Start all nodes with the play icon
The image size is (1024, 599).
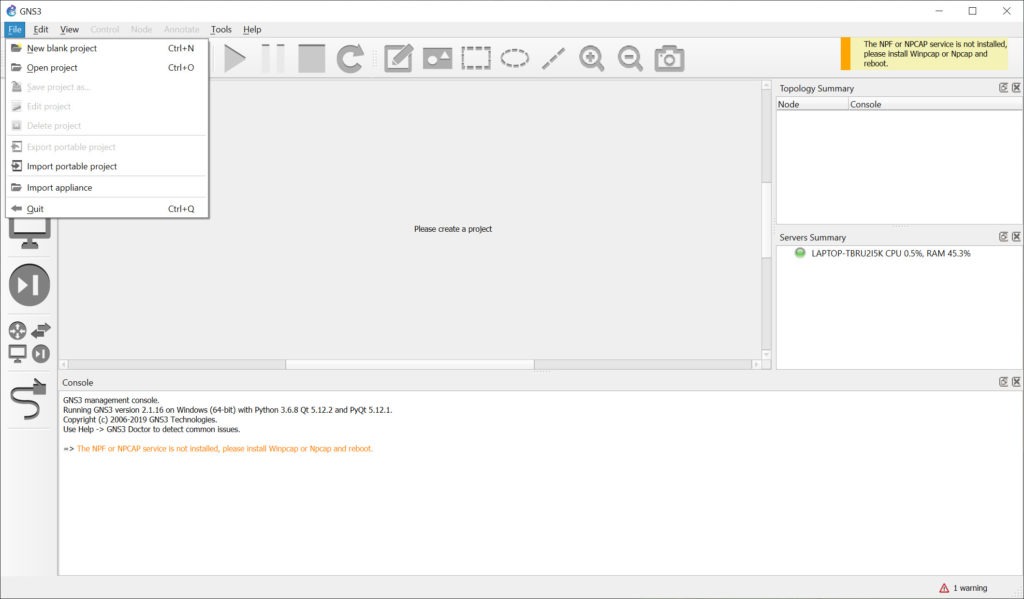pyautogui.click(x=235, y=59)
